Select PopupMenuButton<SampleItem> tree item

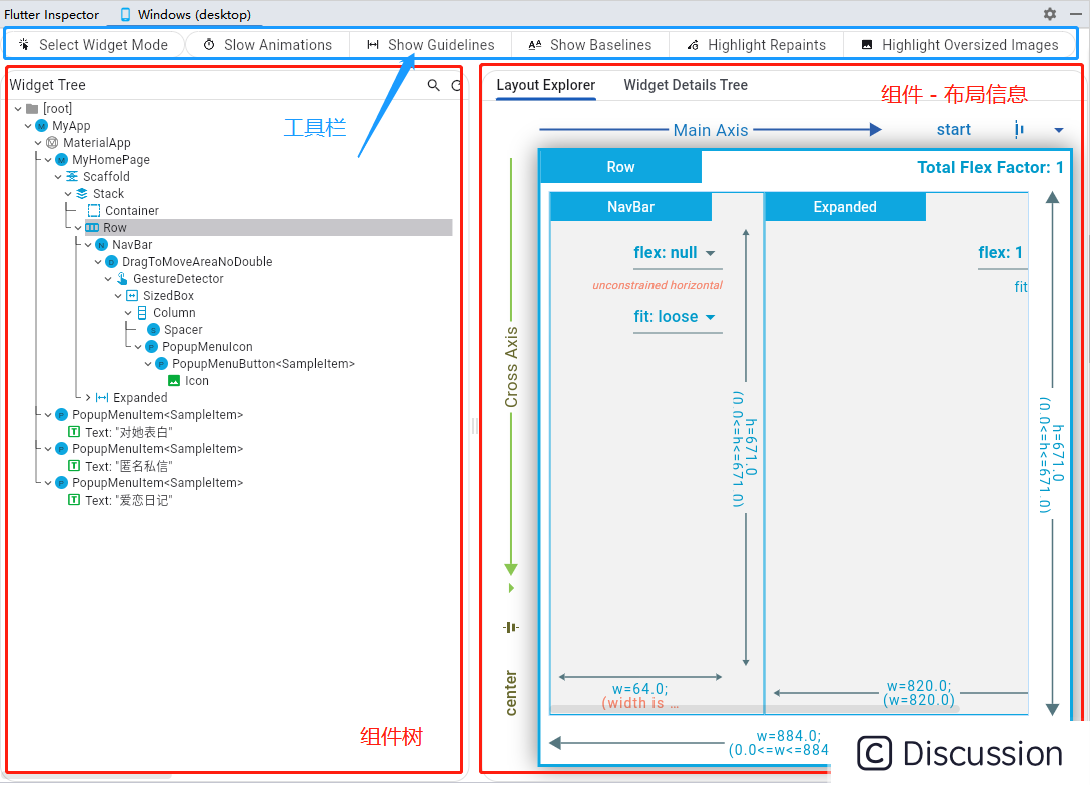[263, 364]
